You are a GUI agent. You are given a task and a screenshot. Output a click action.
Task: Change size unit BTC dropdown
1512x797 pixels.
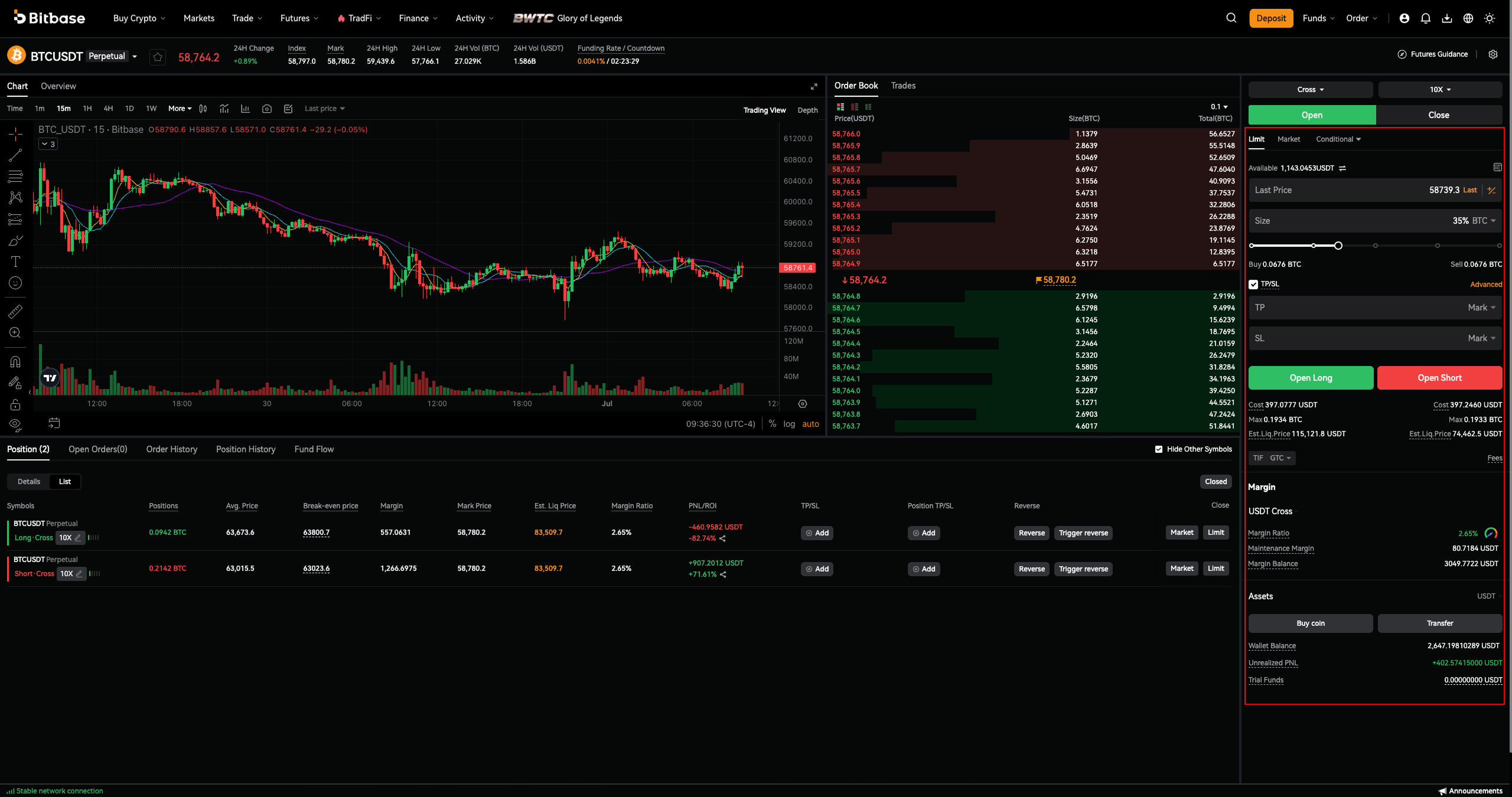pyautogui.click(x=1483, y=221)
